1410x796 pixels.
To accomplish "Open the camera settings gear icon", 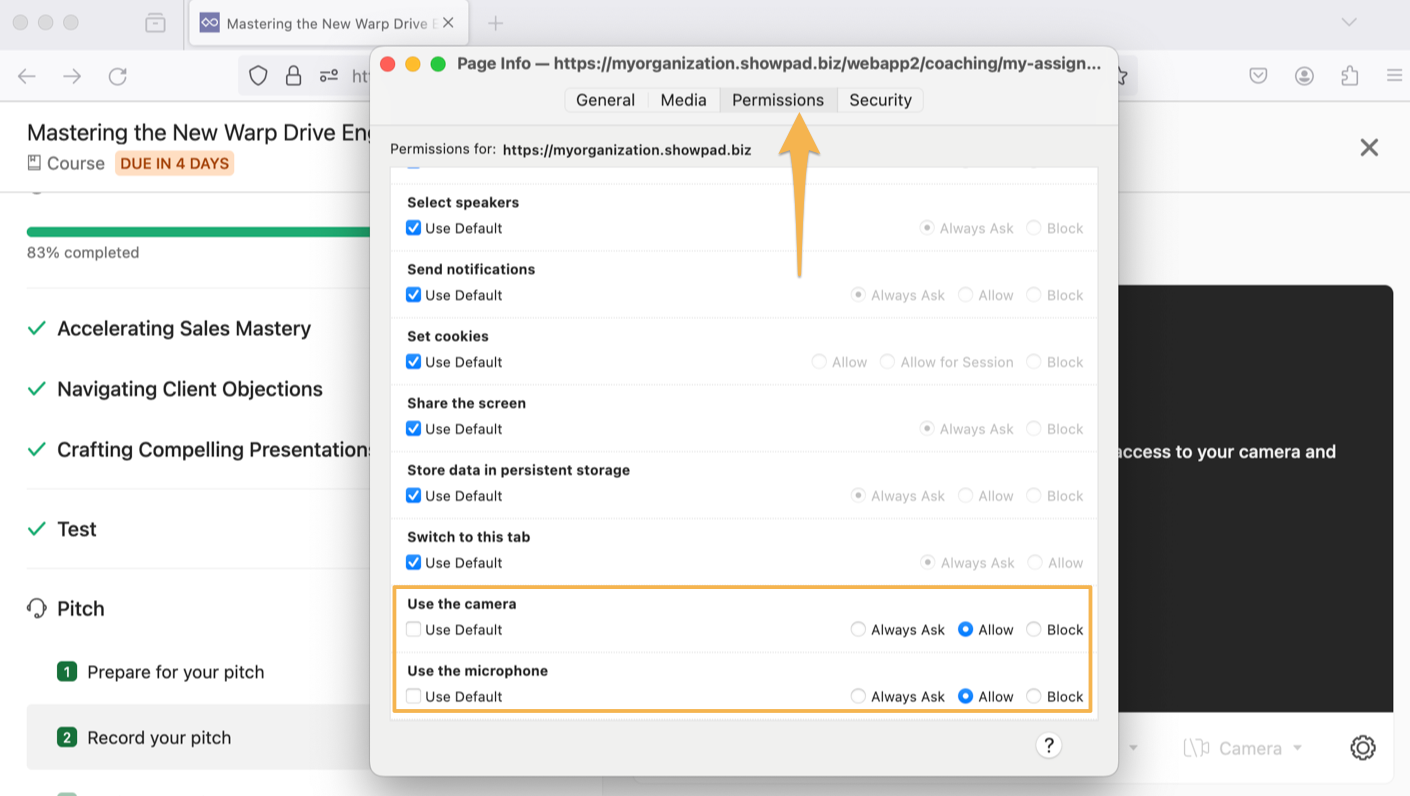I will click(x=1362, y=747).
